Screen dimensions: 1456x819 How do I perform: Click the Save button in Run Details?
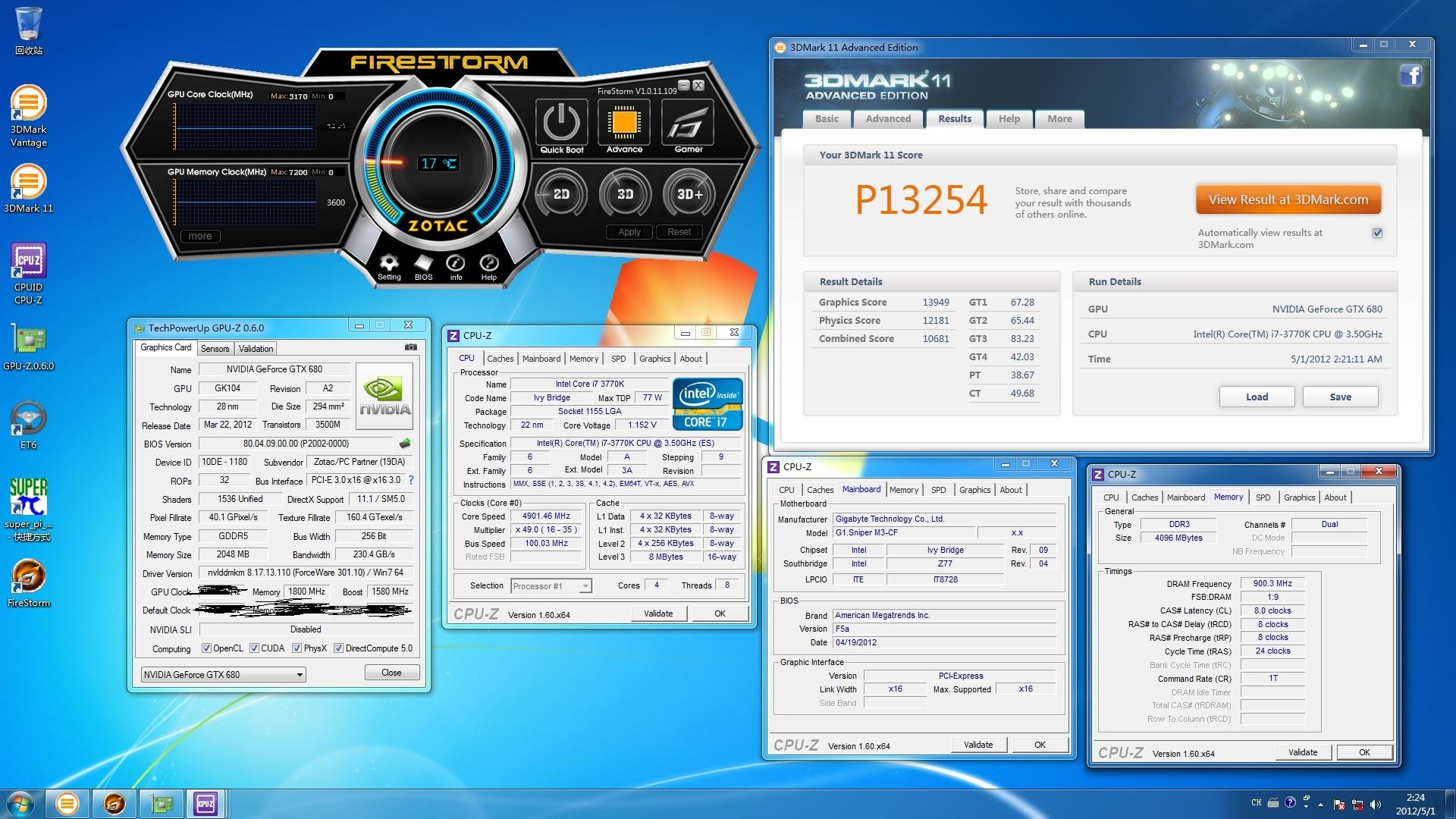(1340, 397)
